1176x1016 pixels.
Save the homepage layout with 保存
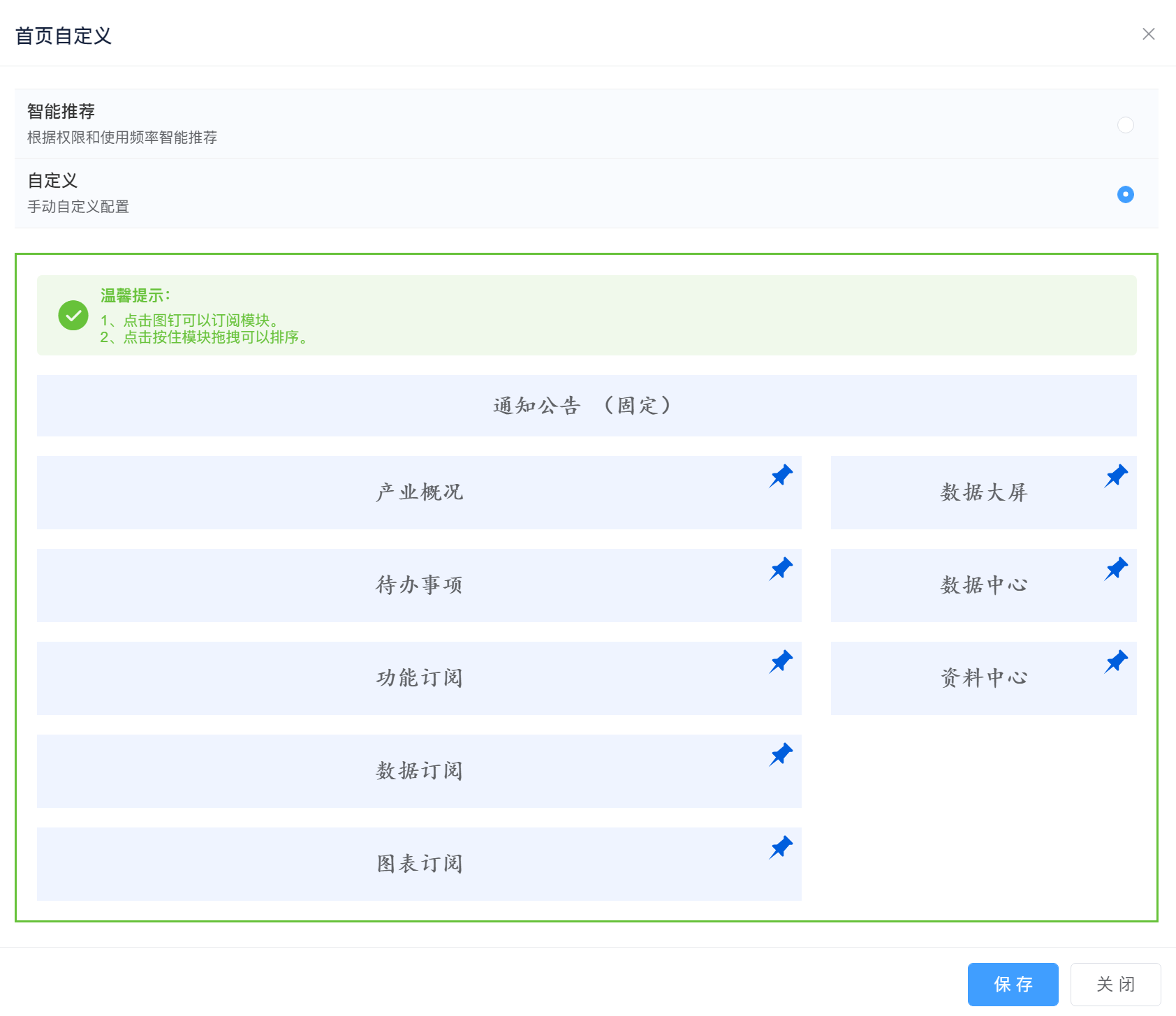click(1013, 985)
